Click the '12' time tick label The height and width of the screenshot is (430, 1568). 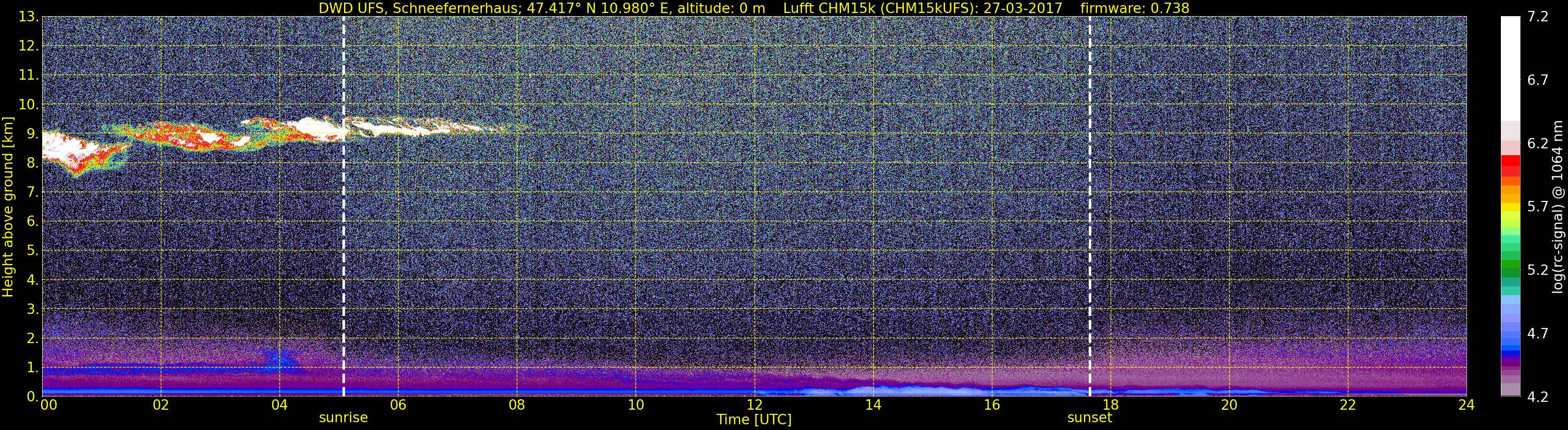tap(754, 405)
